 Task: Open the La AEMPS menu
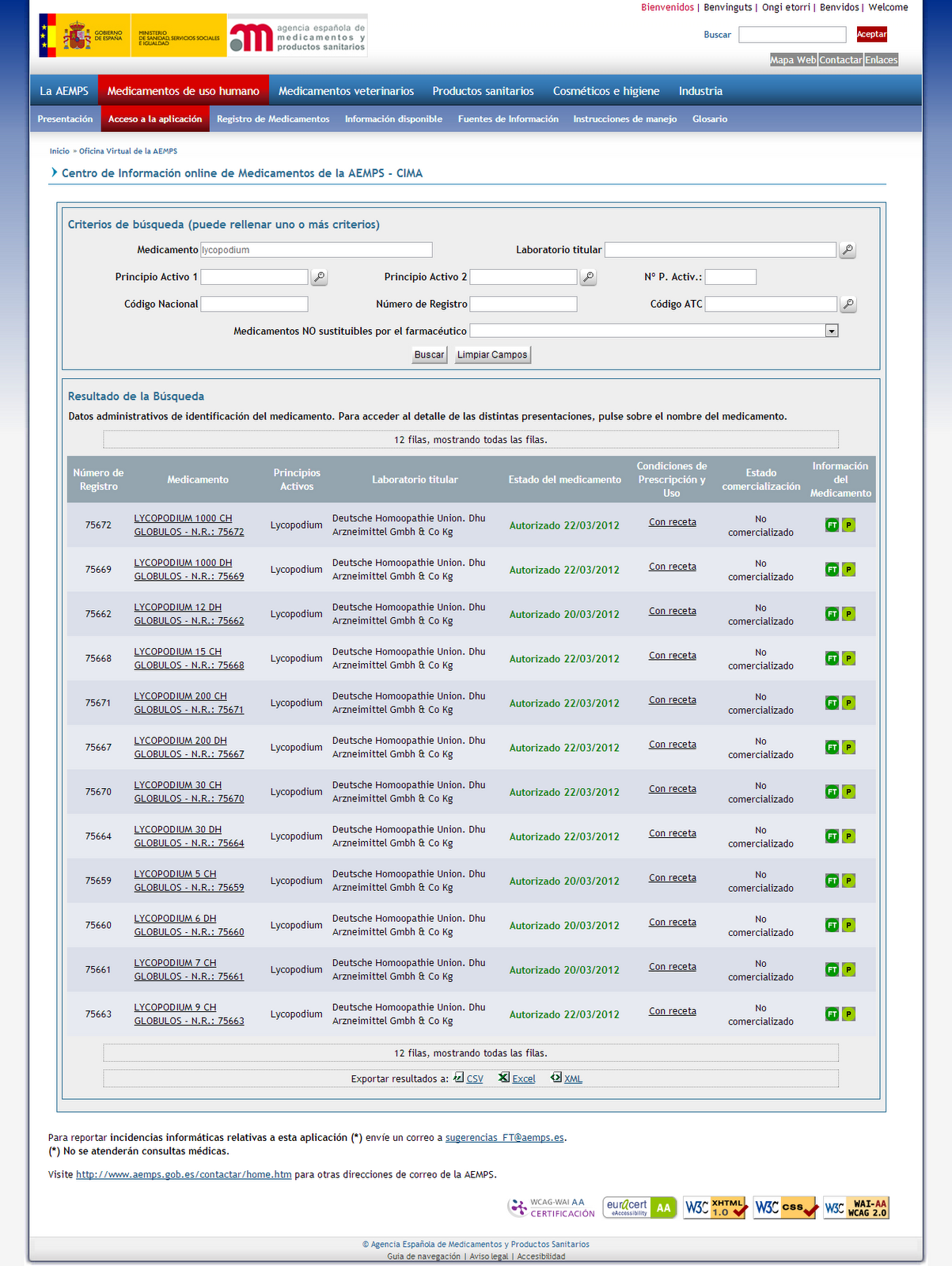pos(64,91)
